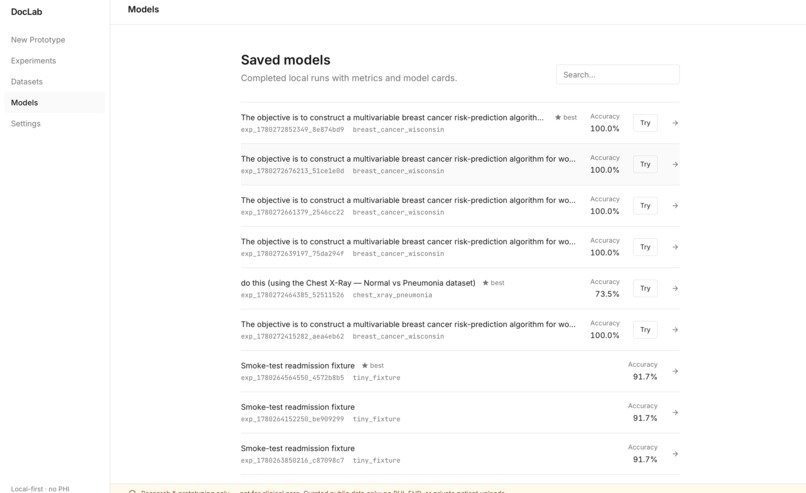Screen dimensions: 806x493
Task: Click exp_1780264152250_be909299 experiment ID
Action: click(292, 419)
